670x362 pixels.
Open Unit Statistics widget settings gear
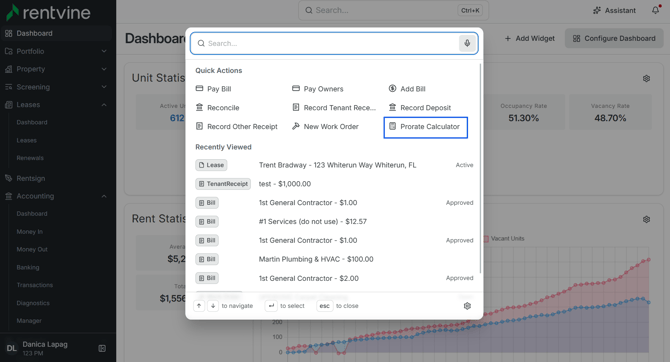pyautogui.click(x=646, y=78)
